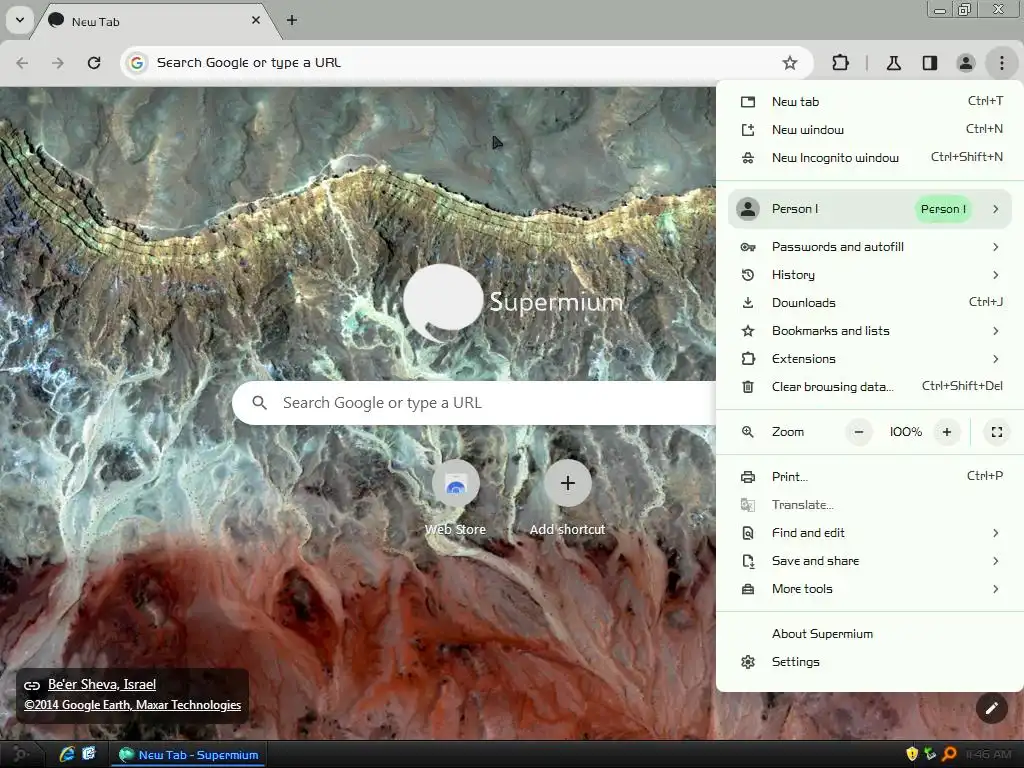
Task: Select Print from the menu
Action: (869, 477)
